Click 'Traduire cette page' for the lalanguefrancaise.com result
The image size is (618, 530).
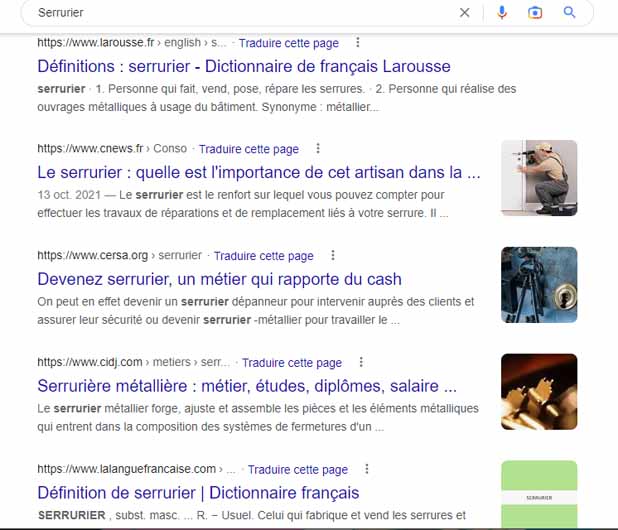pyautogui.click(x=298, y=470)
